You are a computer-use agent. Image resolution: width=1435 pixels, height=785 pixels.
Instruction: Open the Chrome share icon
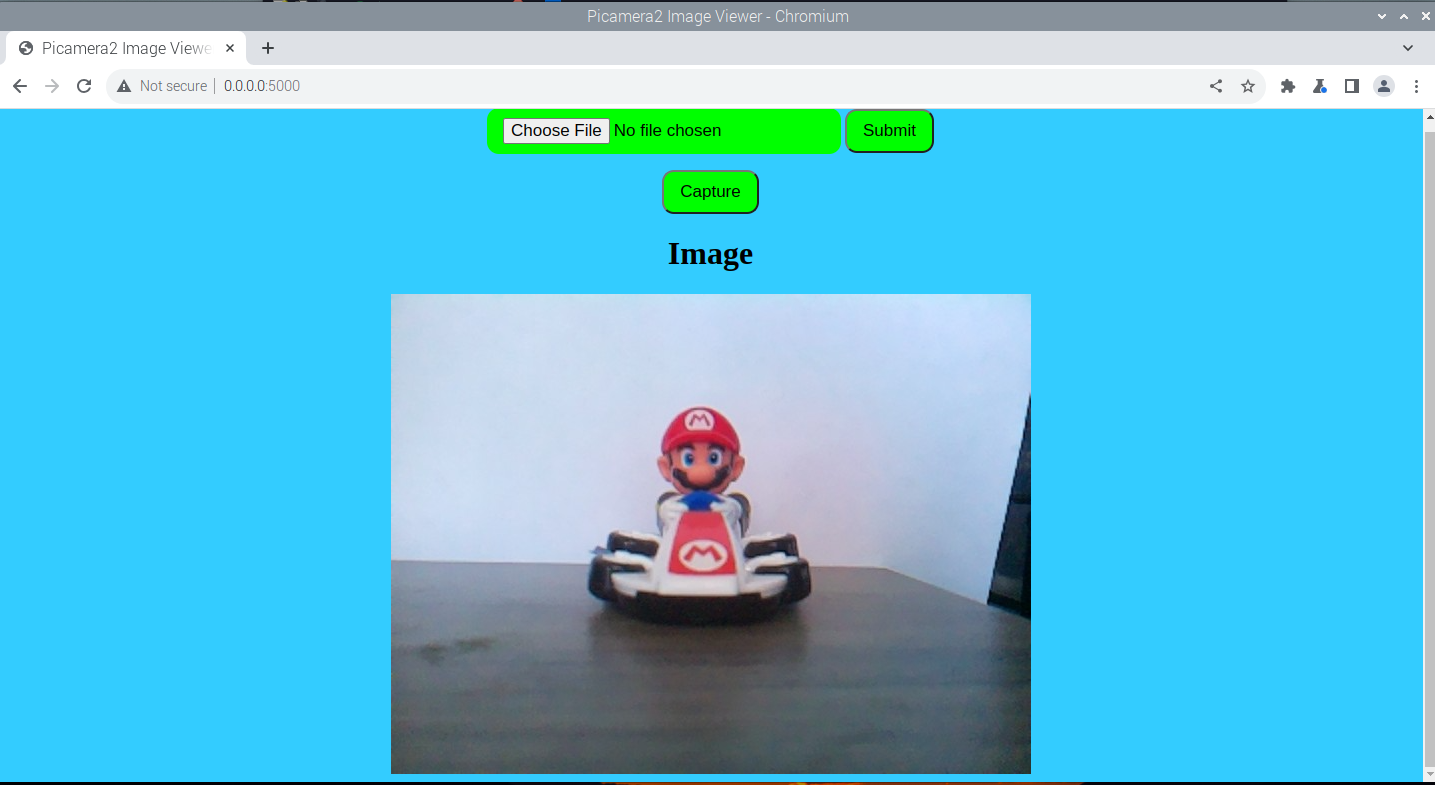click(x=1216, y=86)
